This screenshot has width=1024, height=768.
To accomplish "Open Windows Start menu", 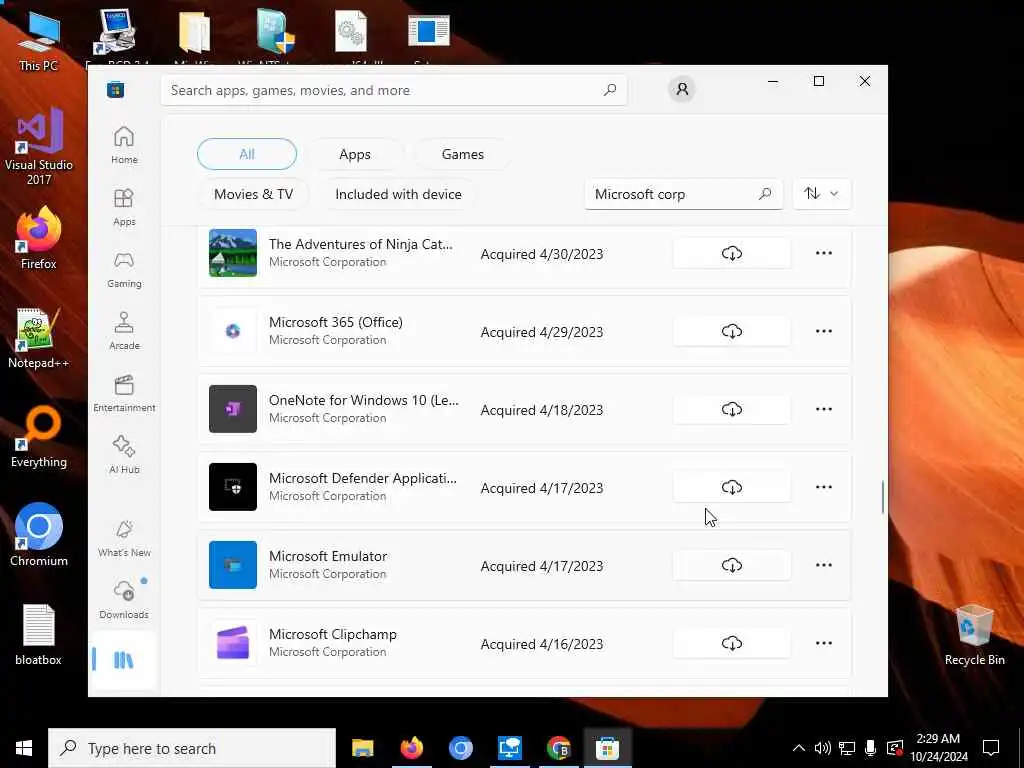I will (x=24, y=748).
